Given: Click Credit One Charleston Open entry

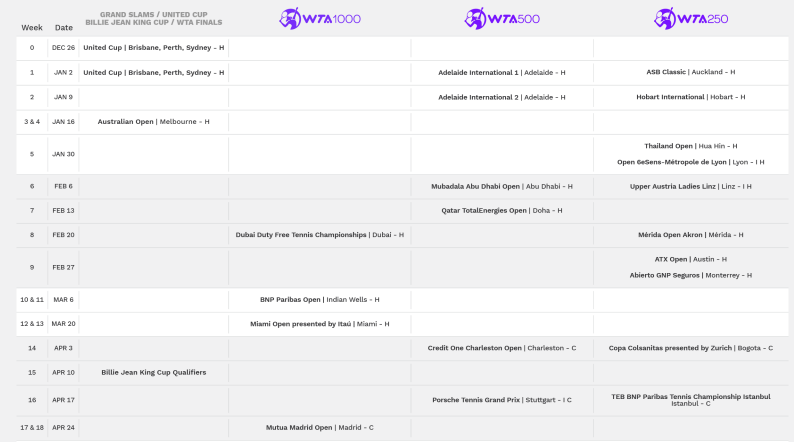Looking at the screenshot, I should tap(502, 348).
